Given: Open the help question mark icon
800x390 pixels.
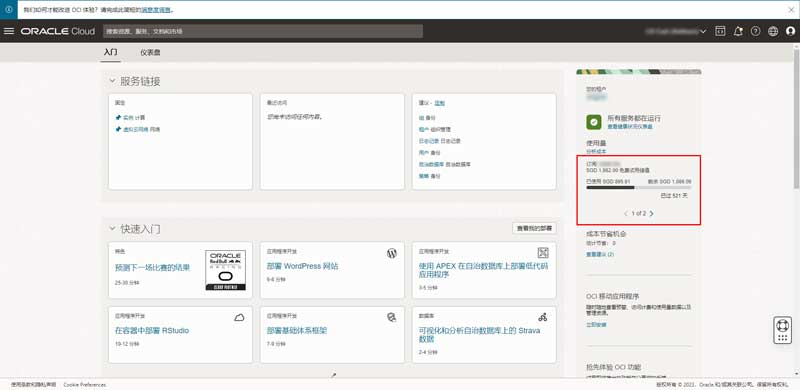Looking at the screenshot, I should pyautogui.click(x=756, y=31).
